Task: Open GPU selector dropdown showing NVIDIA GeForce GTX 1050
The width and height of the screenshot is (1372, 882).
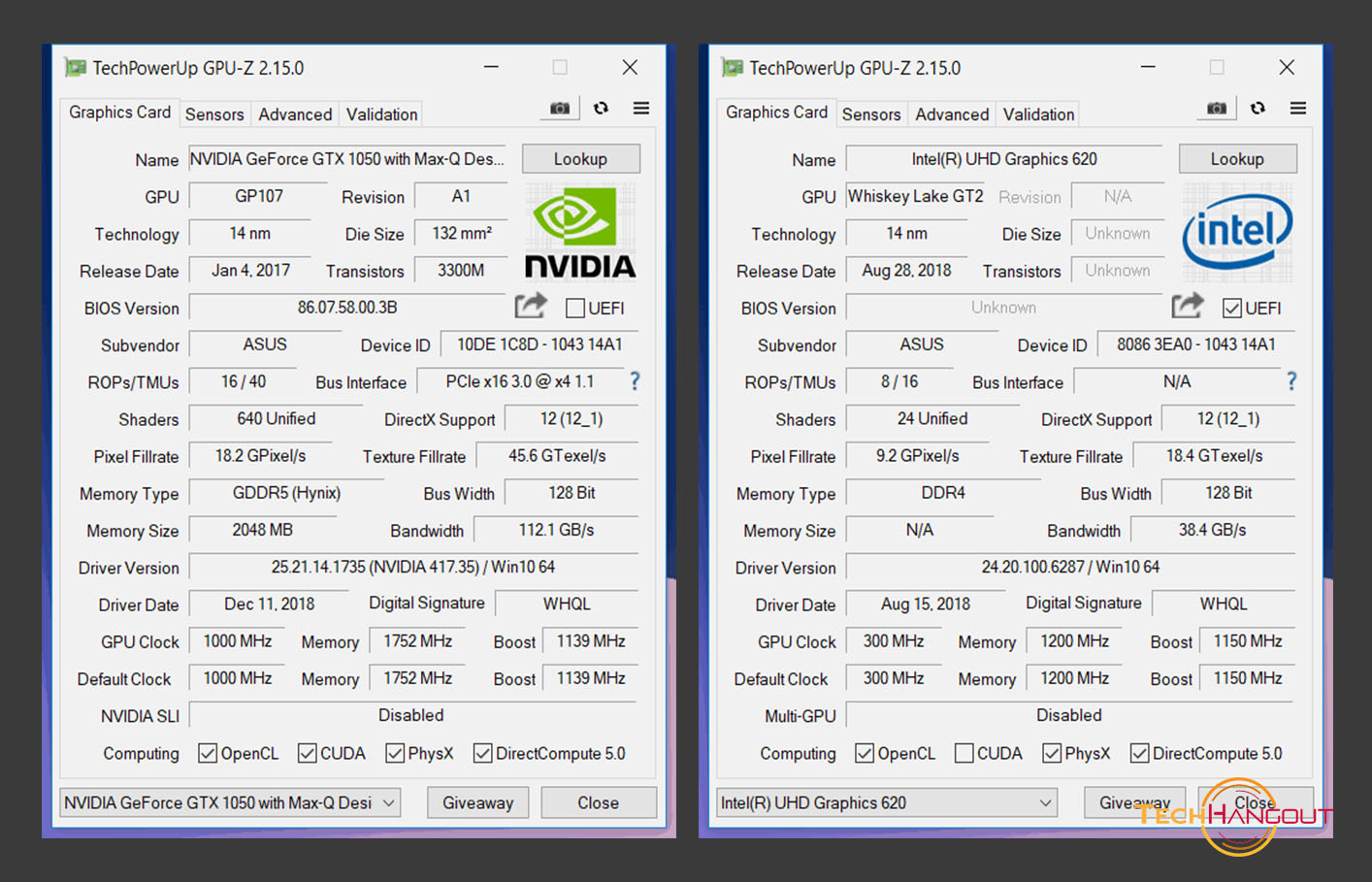Action: click(x=230, y=803)
